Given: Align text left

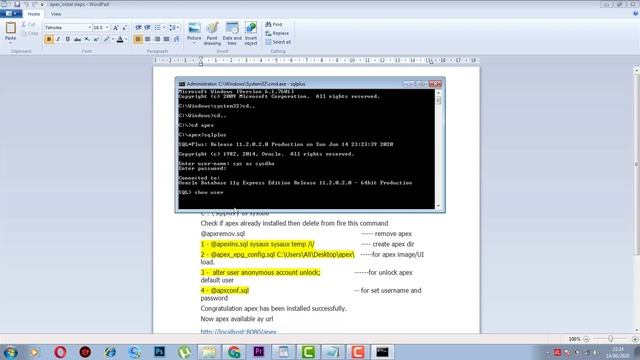Looking at the screenshot, I should [138, 39].
